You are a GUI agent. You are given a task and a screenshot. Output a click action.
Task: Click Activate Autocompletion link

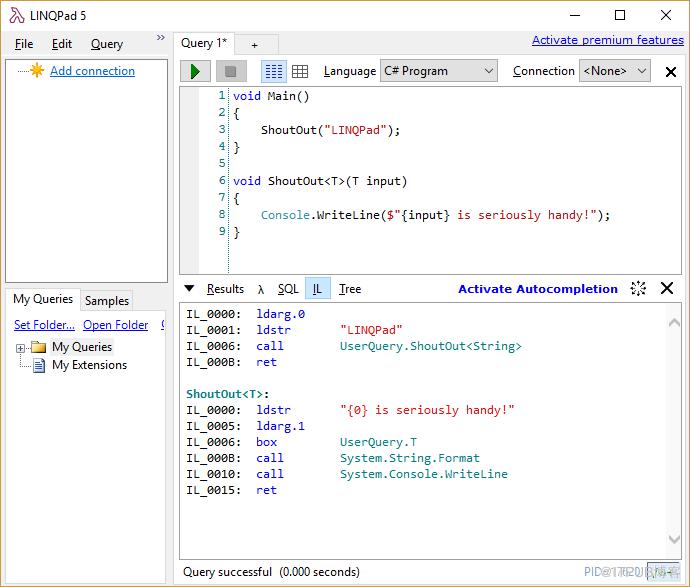pyautogui.click(x=538, y=289)
